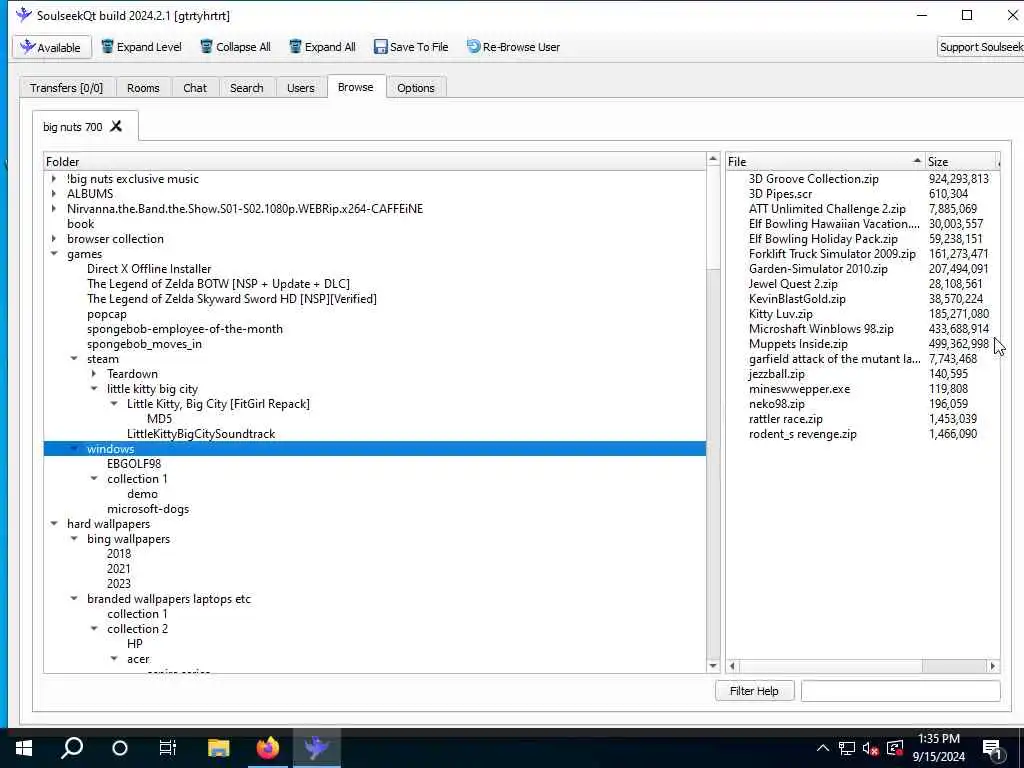Sort files by File column header

(825, 161)
